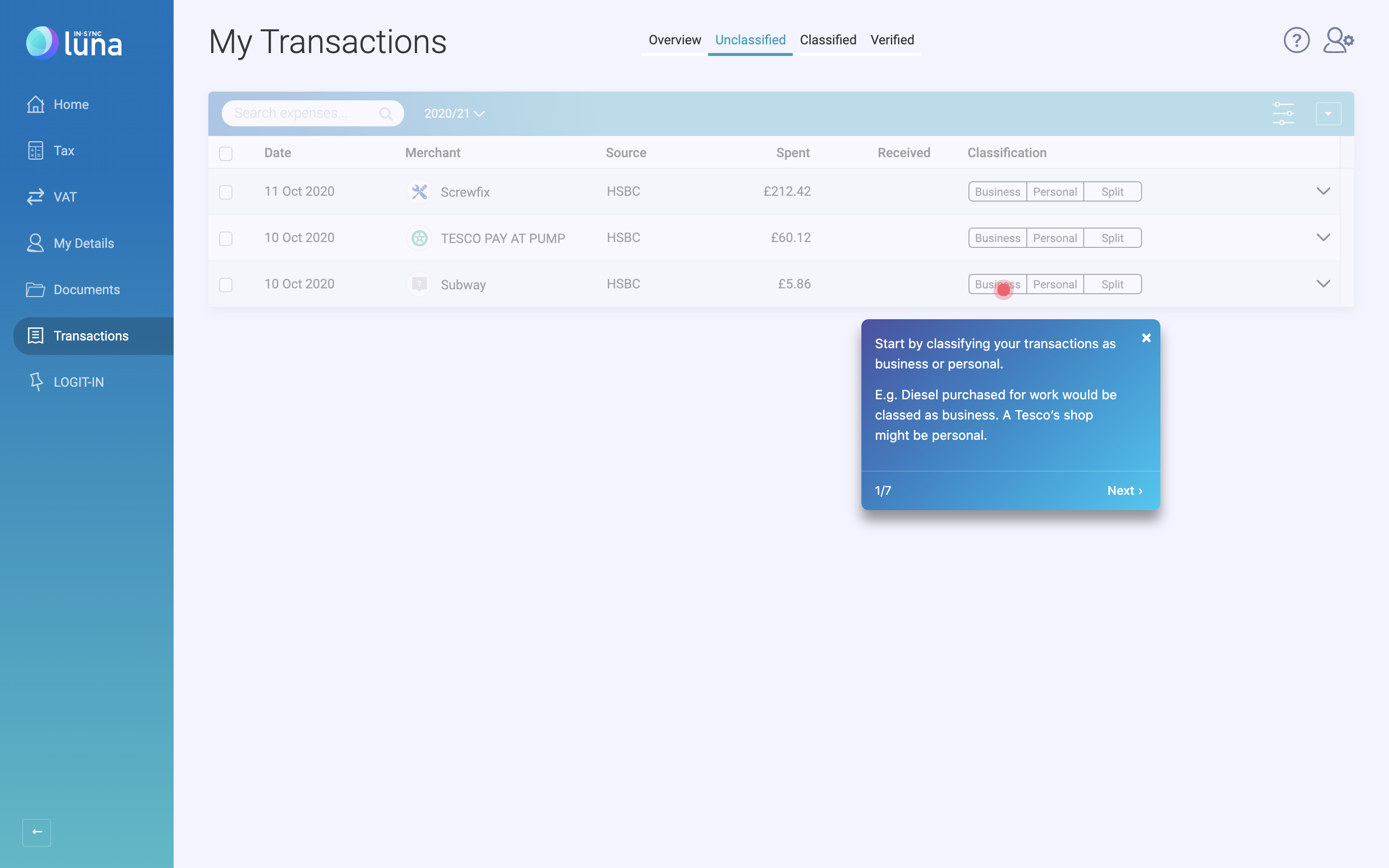
Task: Click the search magnifier icon
Action: (x=386, y=114)
